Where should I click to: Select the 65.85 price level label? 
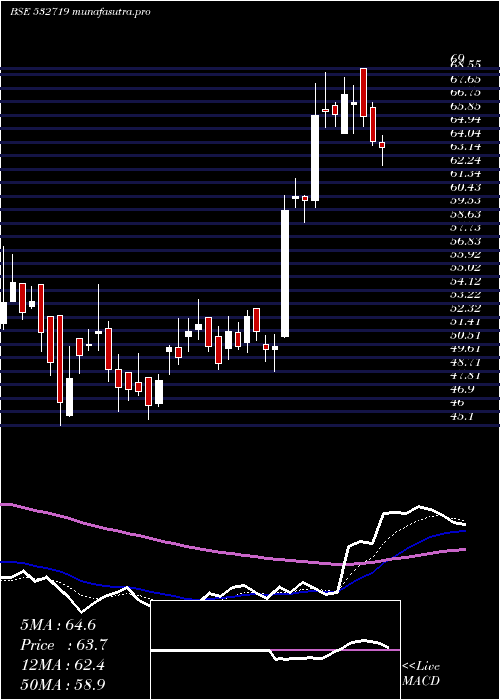(465, 106)
